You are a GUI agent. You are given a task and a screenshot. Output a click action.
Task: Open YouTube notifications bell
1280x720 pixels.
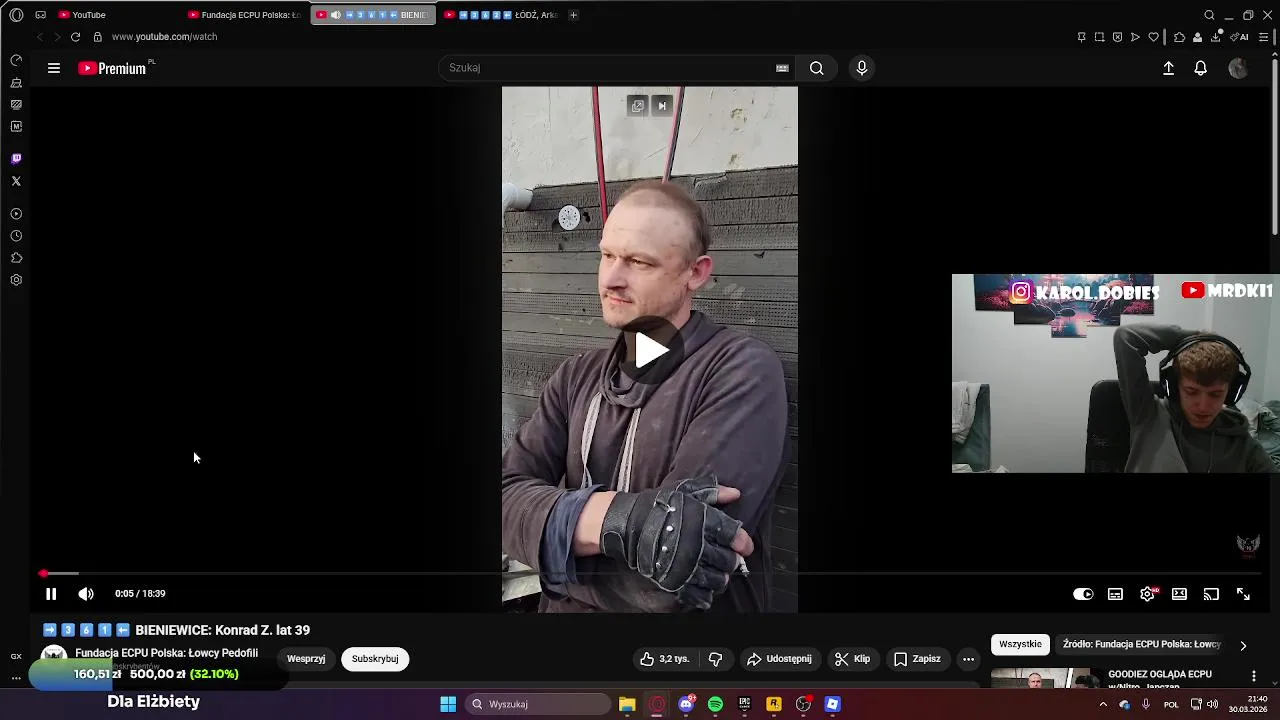click(x=1201, y=68)
